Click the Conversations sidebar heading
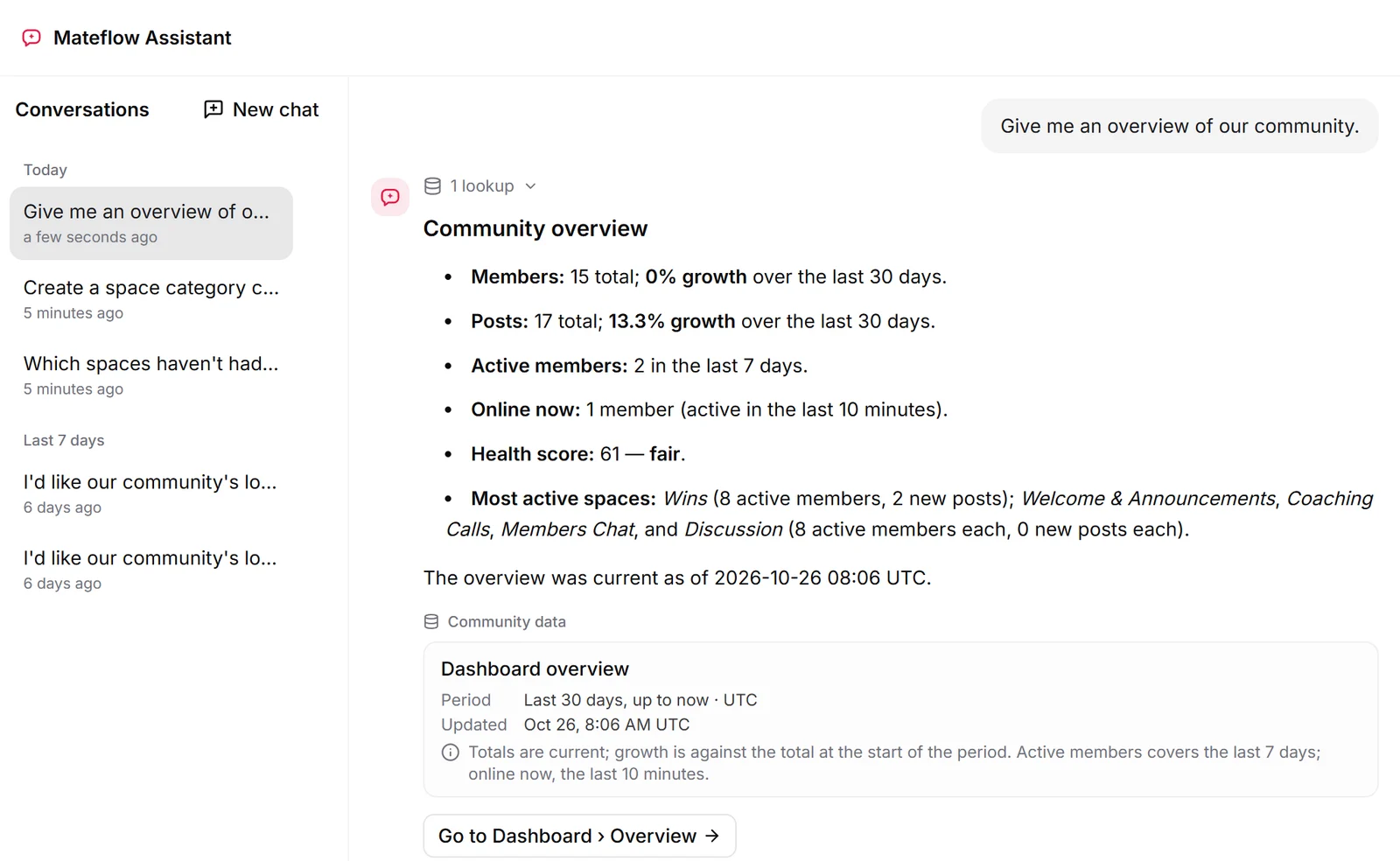Screen dimensions: 1400x861 (82, 109)
